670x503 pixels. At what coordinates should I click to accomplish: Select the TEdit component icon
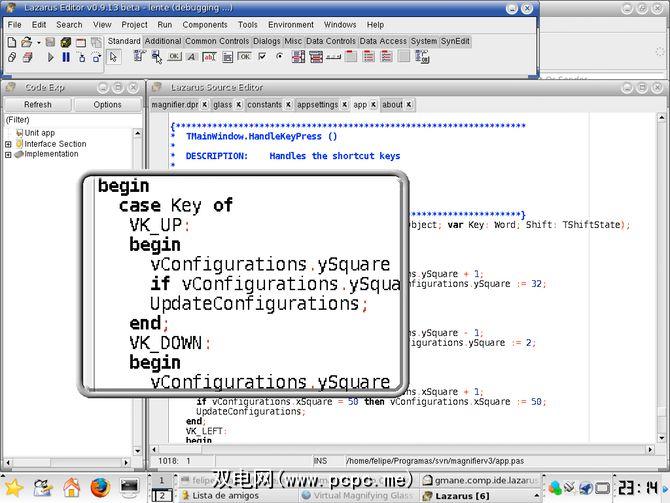point(209,57)
